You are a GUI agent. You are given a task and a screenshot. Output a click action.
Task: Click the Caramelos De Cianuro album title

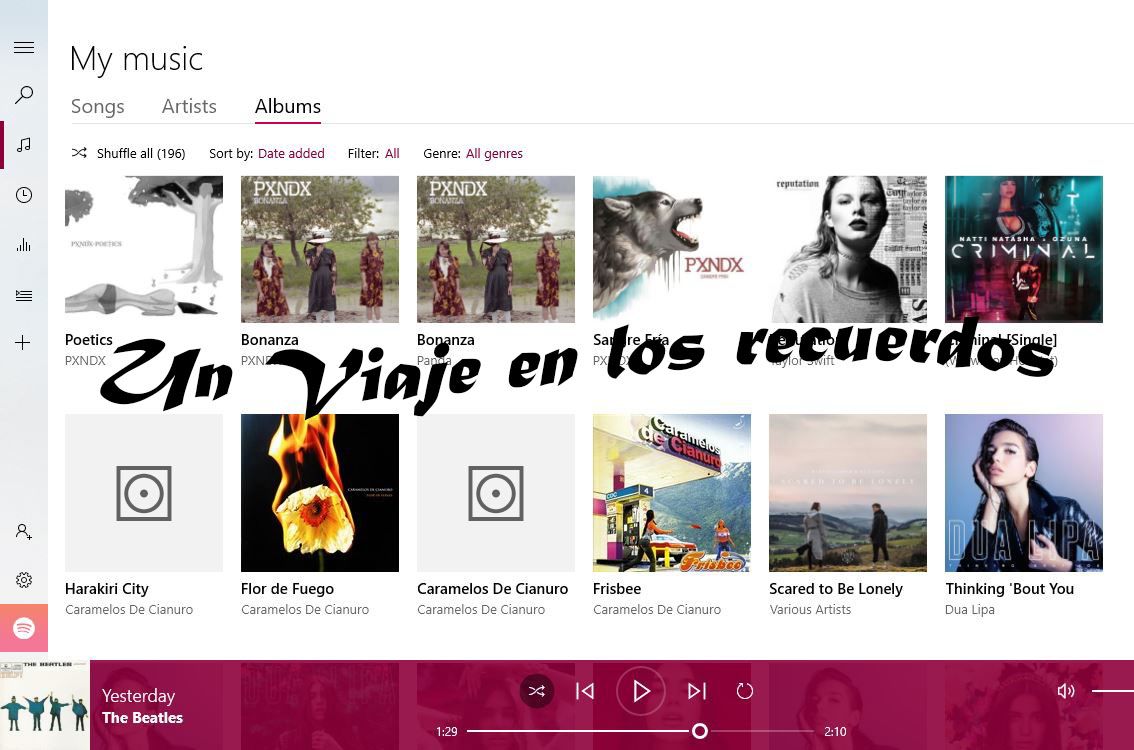point(493,589)
